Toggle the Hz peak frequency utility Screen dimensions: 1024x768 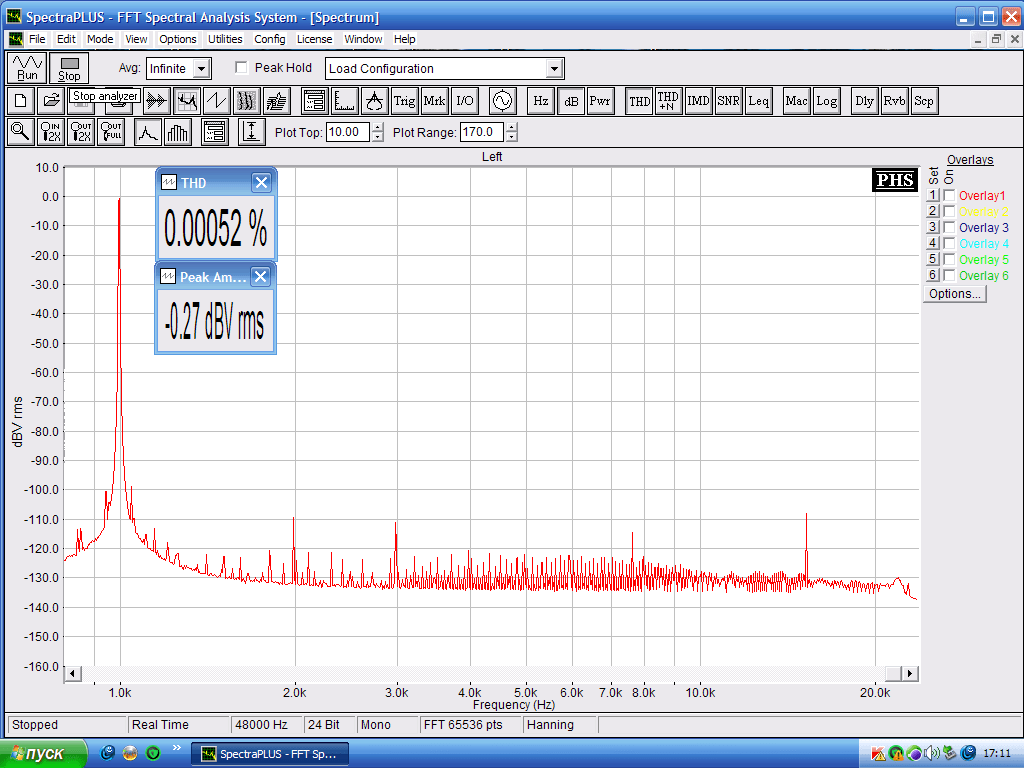541,101
